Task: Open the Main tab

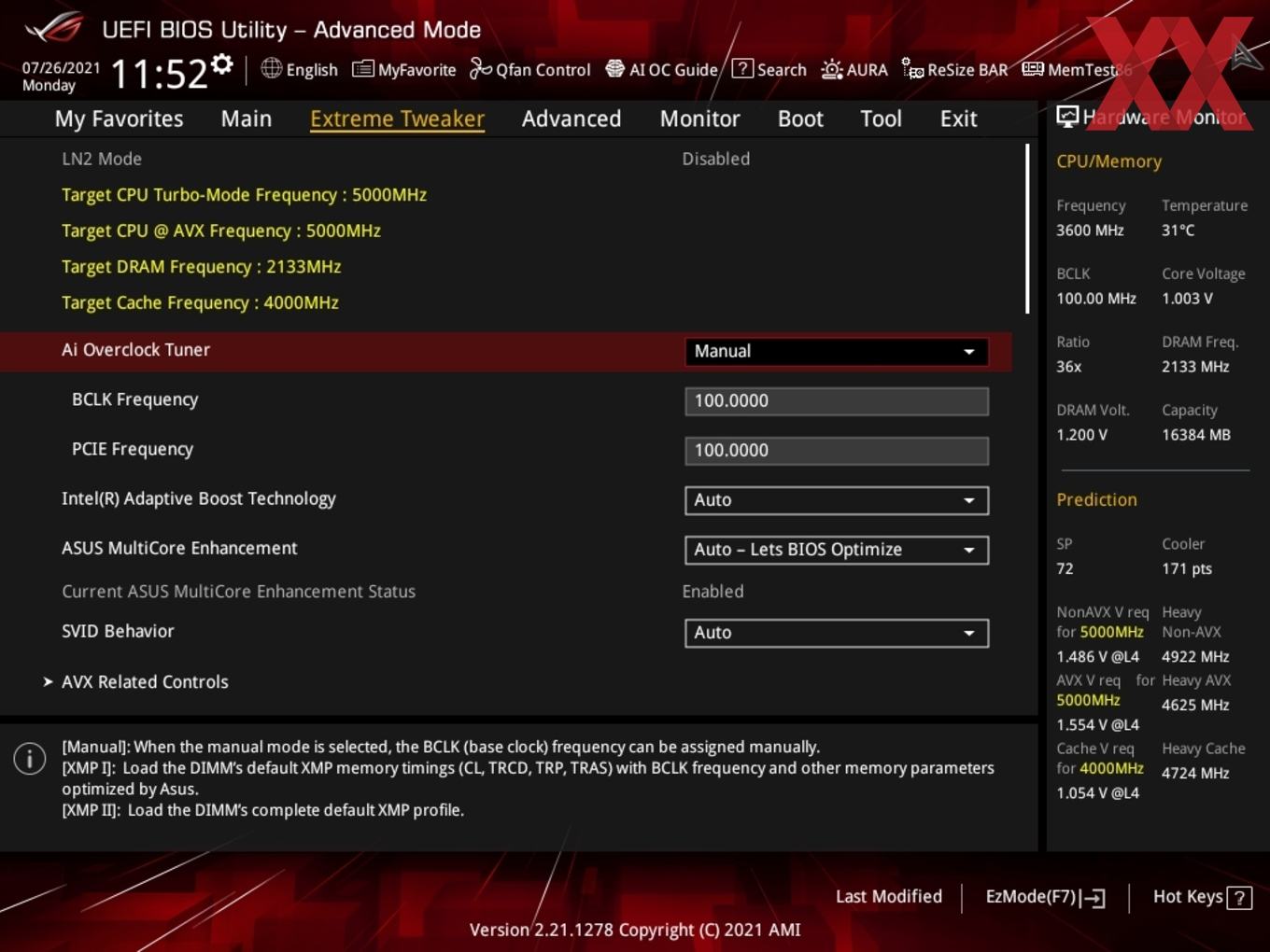Action: [x=247, y=119]
